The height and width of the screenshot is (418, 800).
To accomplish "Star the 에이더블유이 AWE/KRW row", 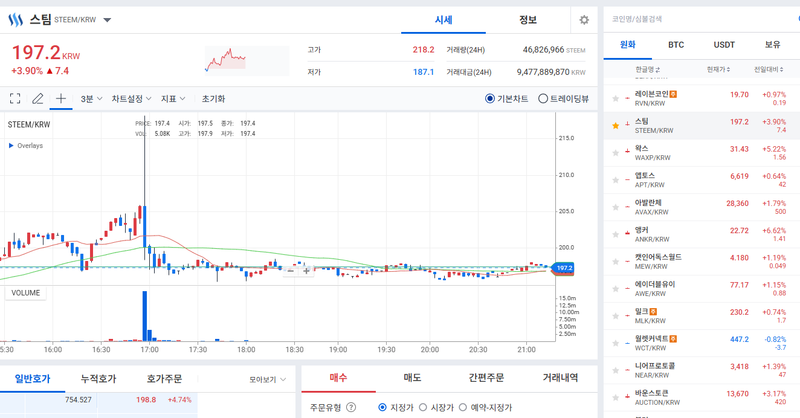I will click(615, 288).
